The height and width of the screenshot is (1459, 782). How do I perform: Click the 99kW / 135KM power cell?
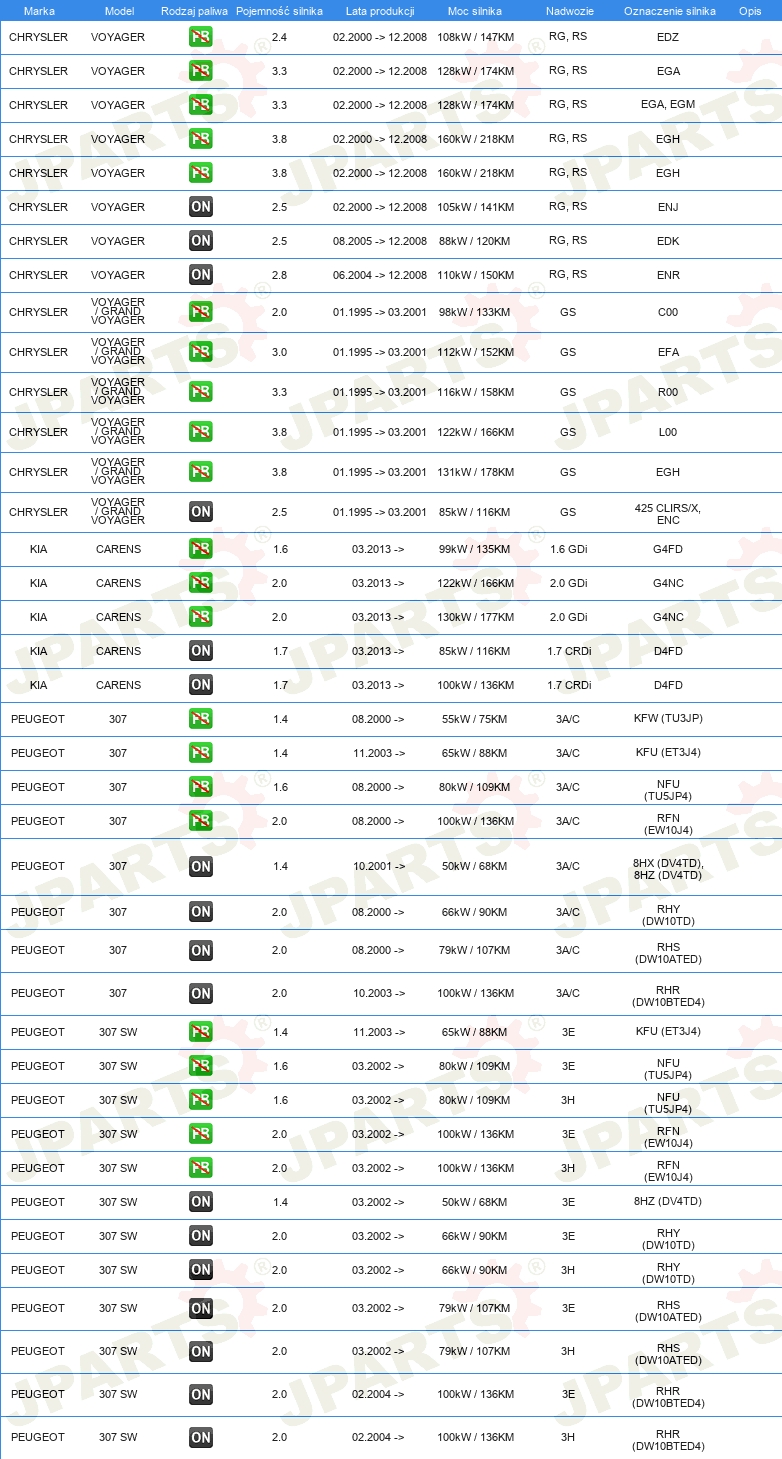pos(476,549)
